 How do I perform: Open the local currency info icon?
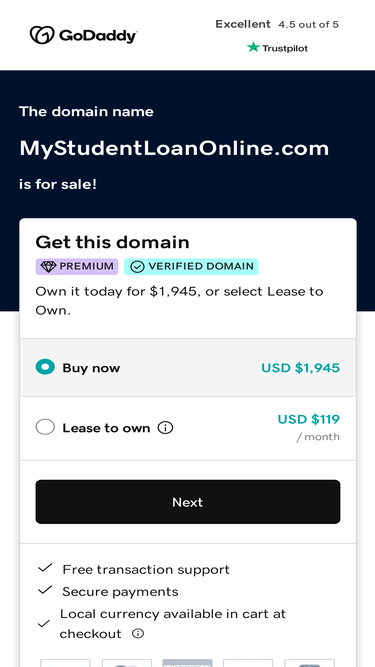coord(137,634)
